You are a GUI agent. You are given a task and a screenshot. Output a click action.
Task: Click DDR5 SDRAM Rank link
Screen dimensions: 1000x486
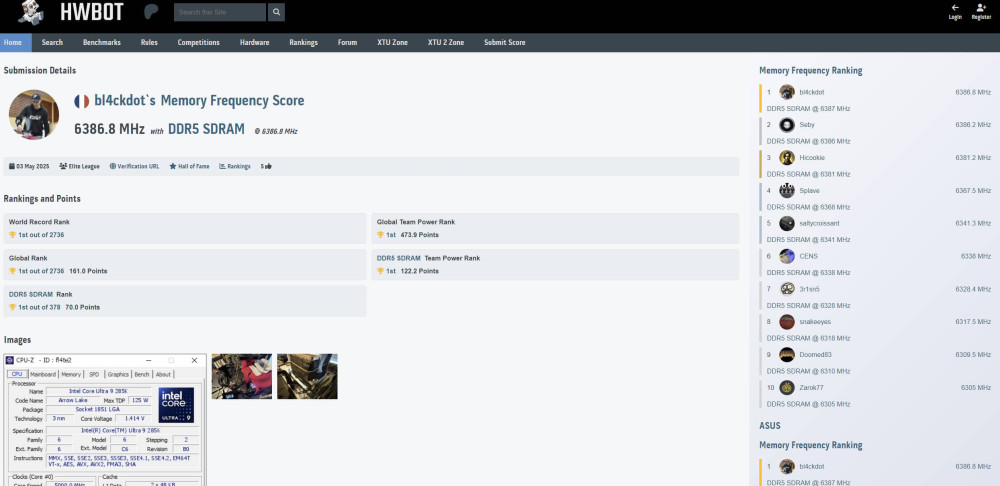[x=31, y=295]
